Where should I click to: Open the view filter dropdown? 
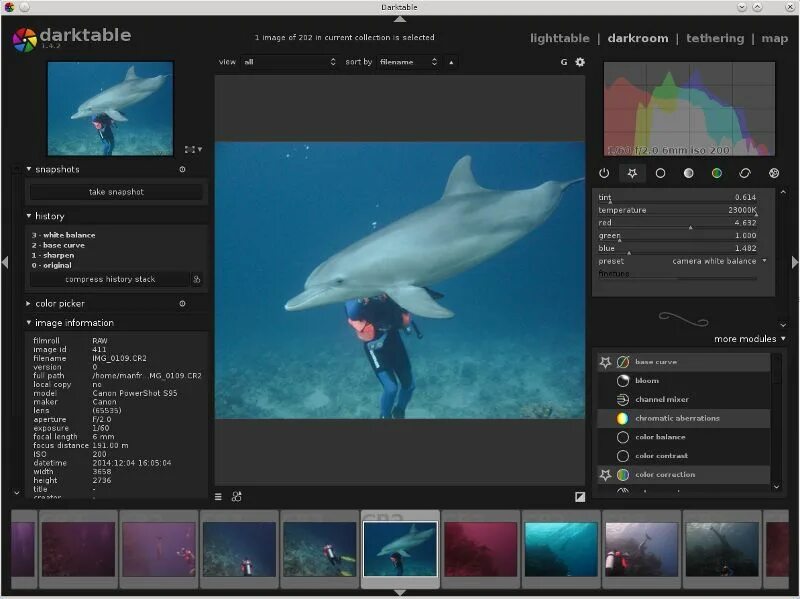(x=289, y=62)
